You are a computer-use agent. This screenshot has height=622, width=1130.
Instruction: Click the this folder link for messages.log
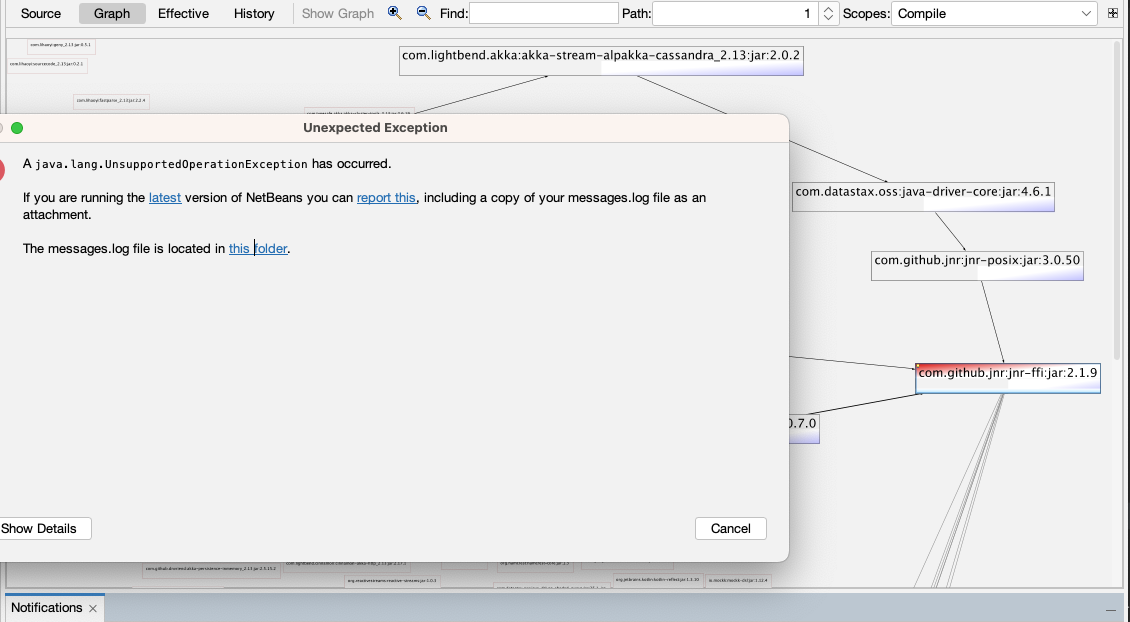[258, 248]
